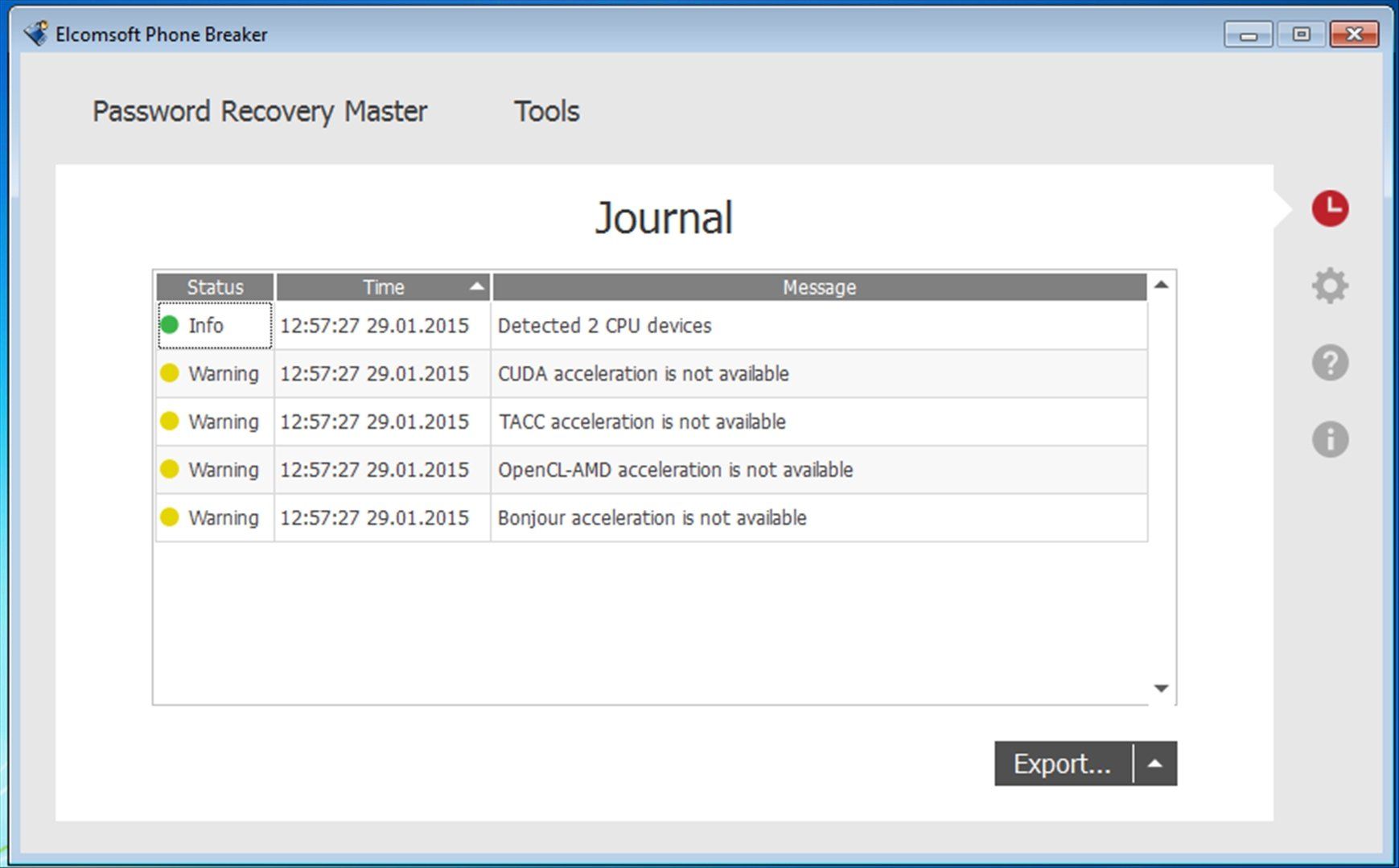This screenshot has height=868, width=1399.
Task: Select green status dot in Info row
Action: [169, 325]
